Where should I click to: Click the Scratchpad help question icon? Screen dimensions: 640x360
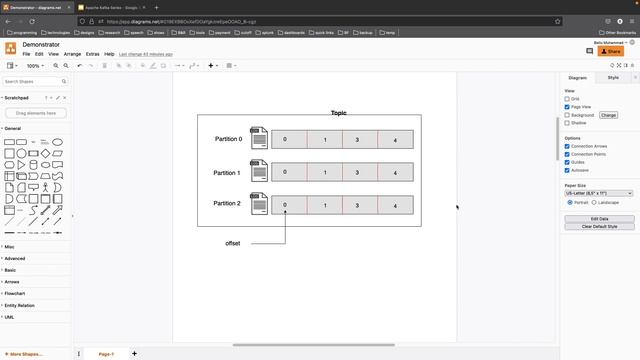pyautogui.click(x=46, y=98)
